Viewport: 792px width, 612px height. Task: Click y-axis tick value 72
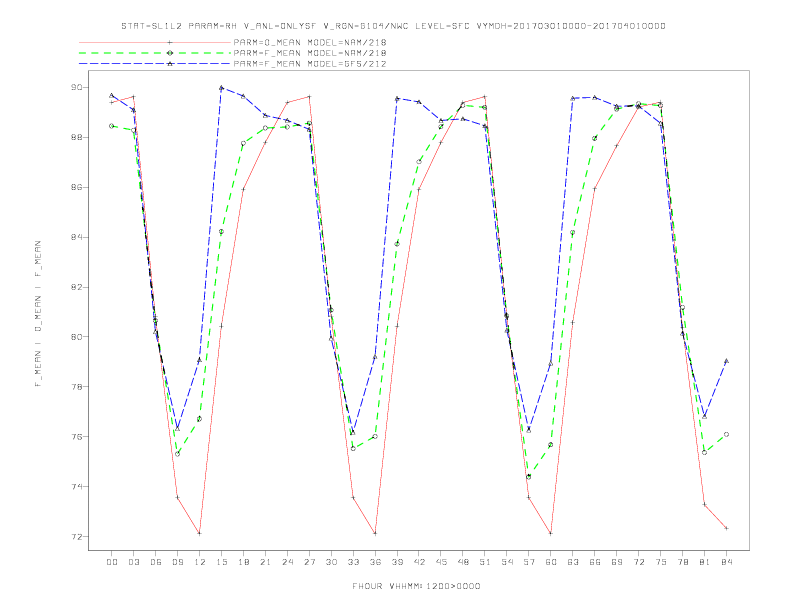tap(76, 537)
